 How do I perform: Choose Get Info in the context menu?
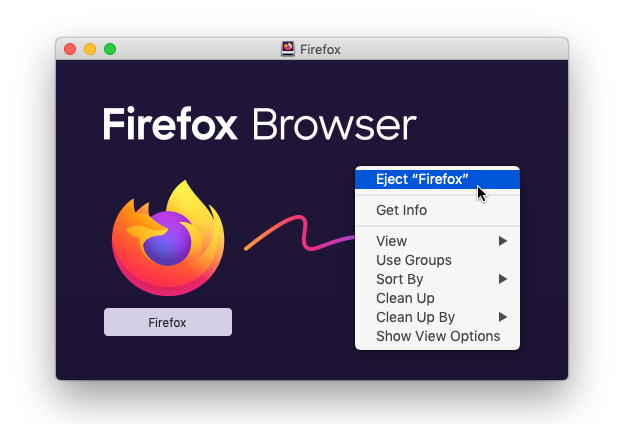(x=401, y=210)
